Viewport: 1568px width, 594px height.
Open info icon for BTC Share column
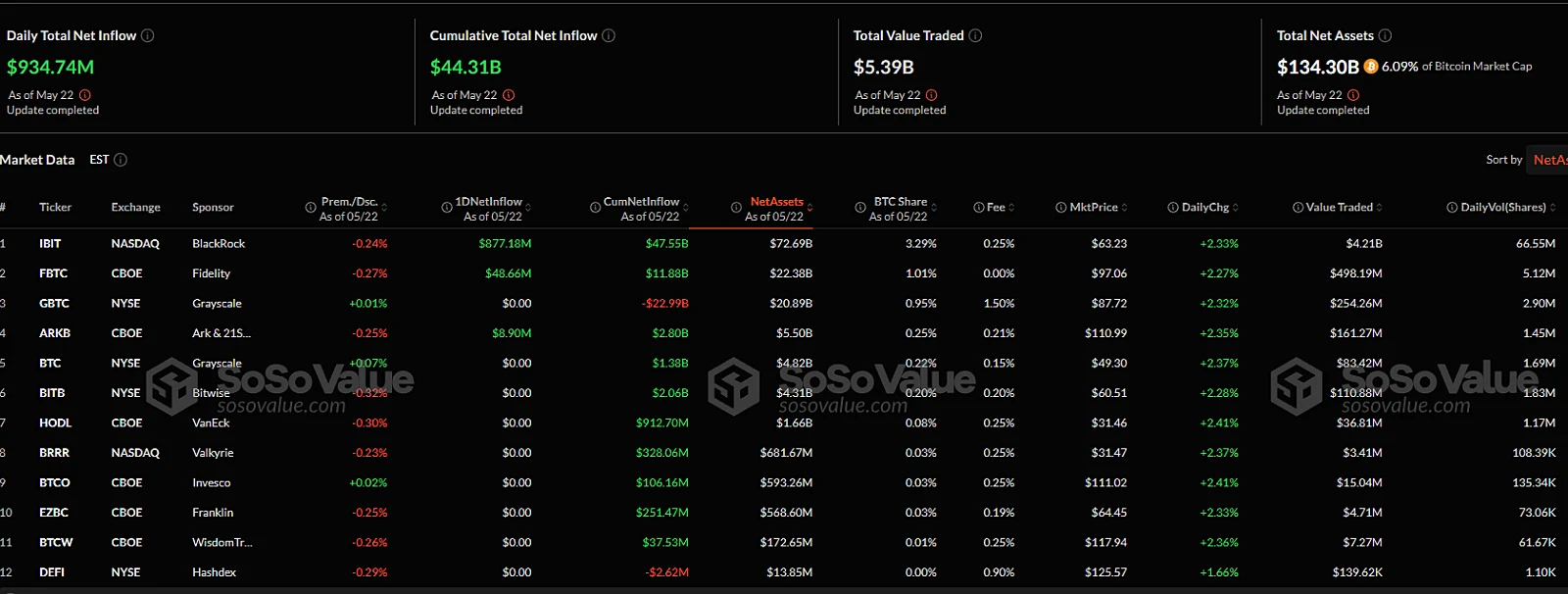[x=860, y=208]
